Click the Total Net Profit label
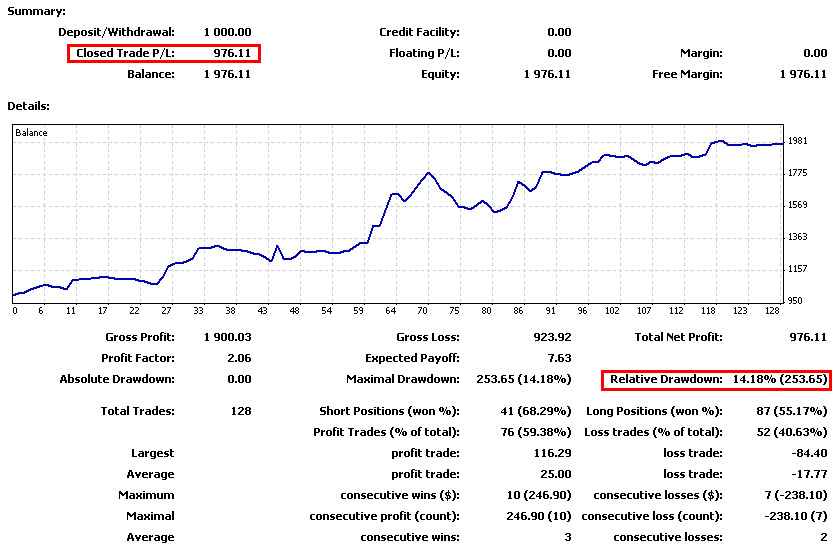 coord(678,338)
